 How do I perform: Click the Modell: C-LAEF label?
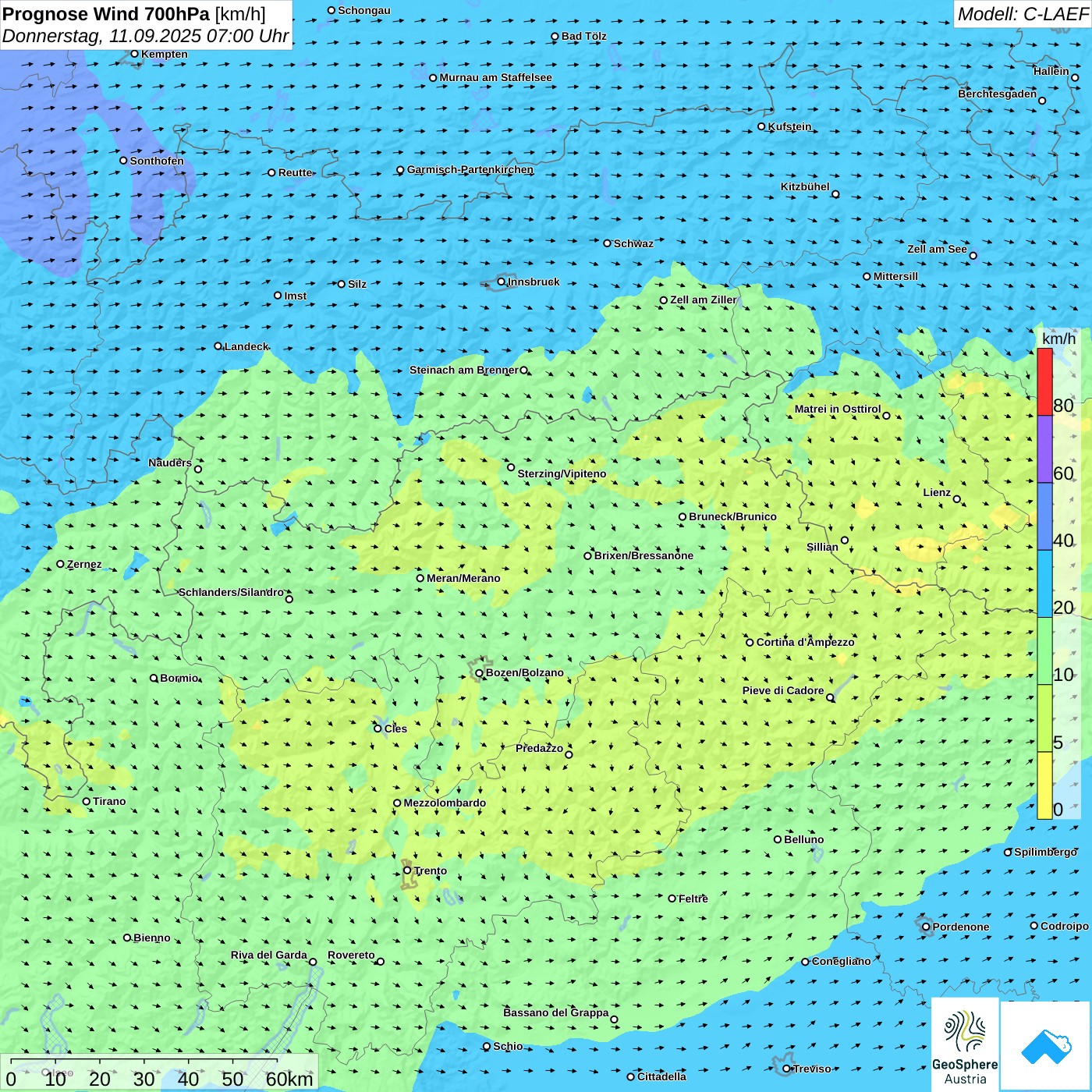pos(1022,14)
